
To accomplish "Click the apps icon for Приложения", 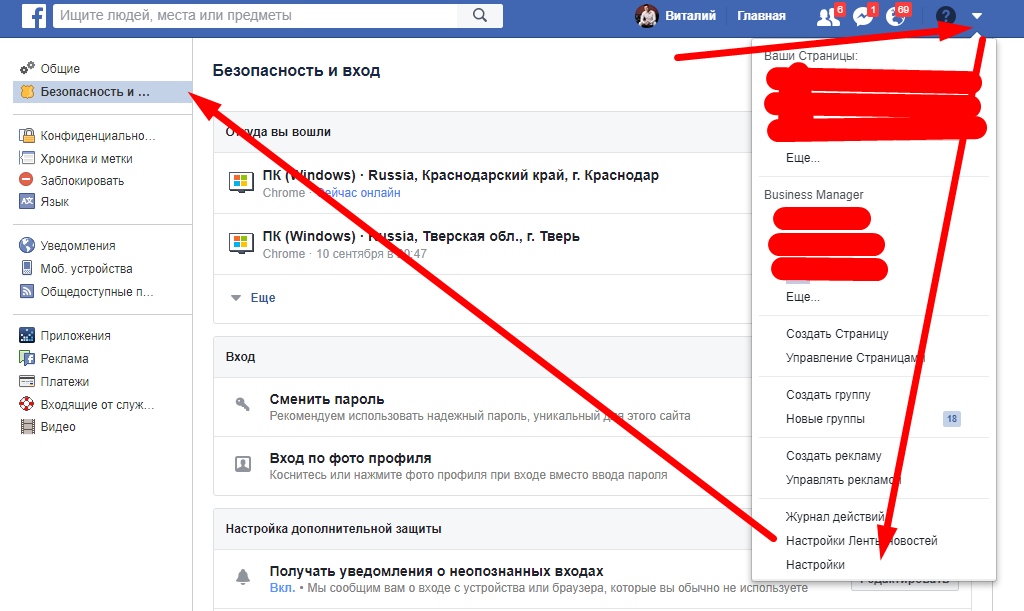I will (x=27, y=335).
